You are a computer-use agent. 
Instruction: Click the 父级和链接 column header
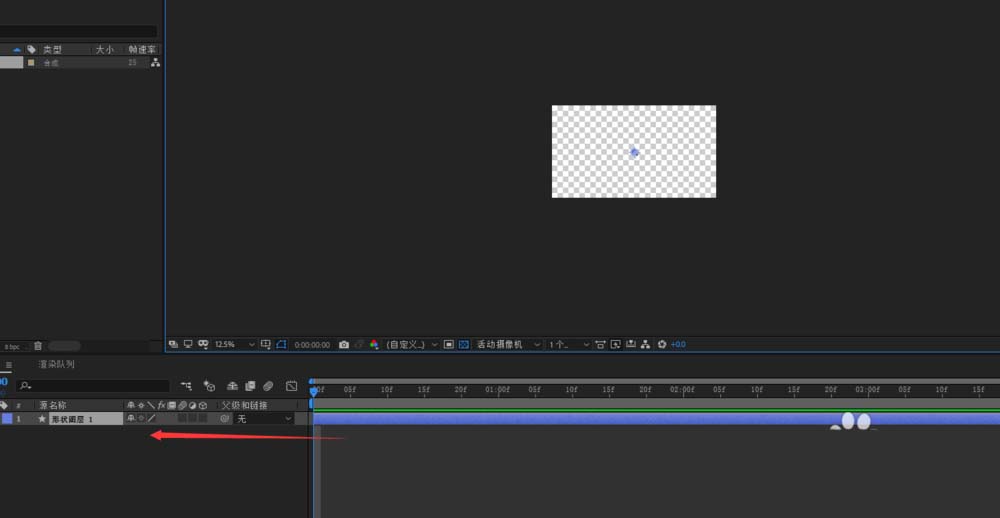(244, 405)
